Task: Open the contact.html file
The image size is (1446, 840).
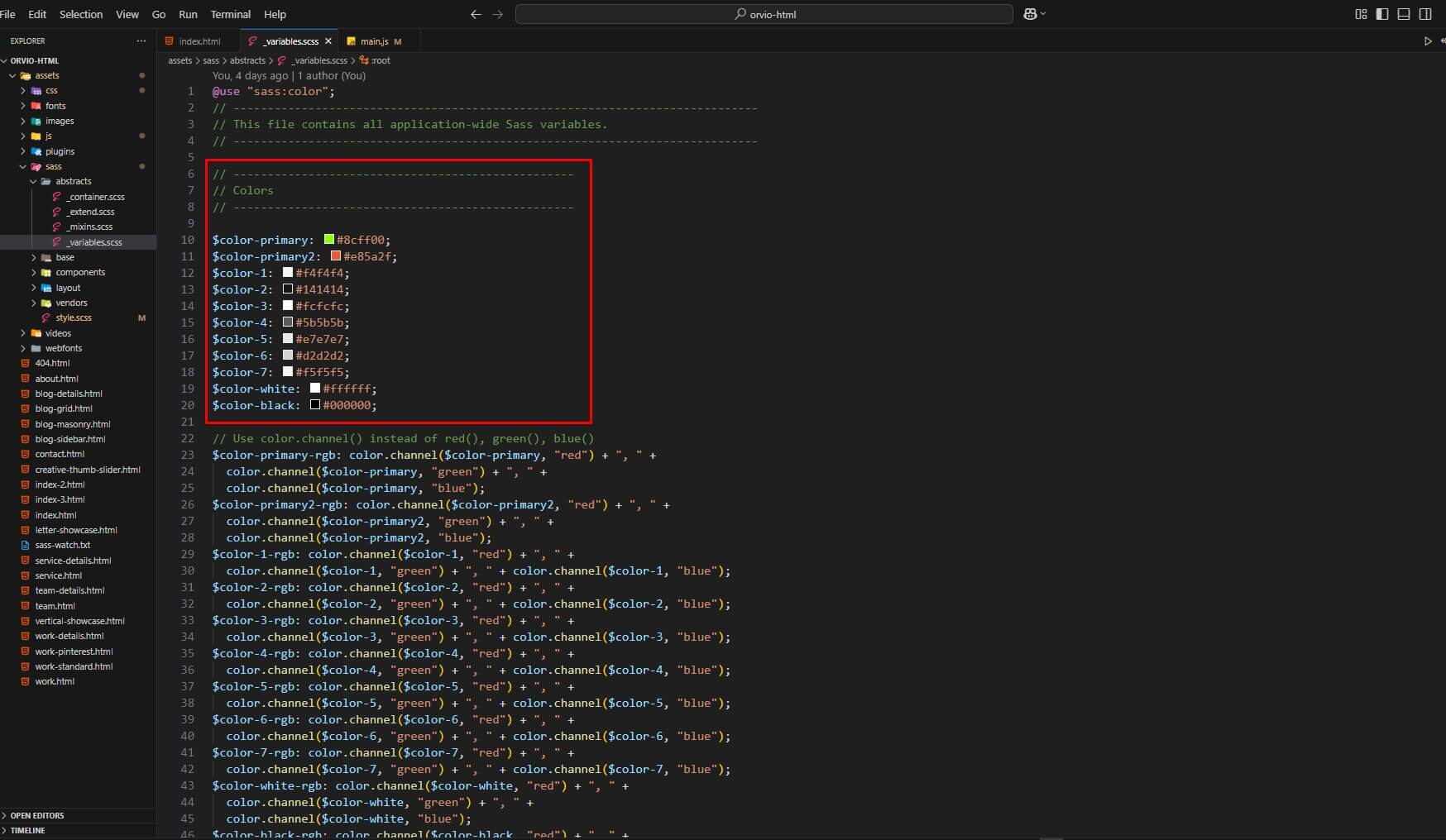Action: click(60, 454)
